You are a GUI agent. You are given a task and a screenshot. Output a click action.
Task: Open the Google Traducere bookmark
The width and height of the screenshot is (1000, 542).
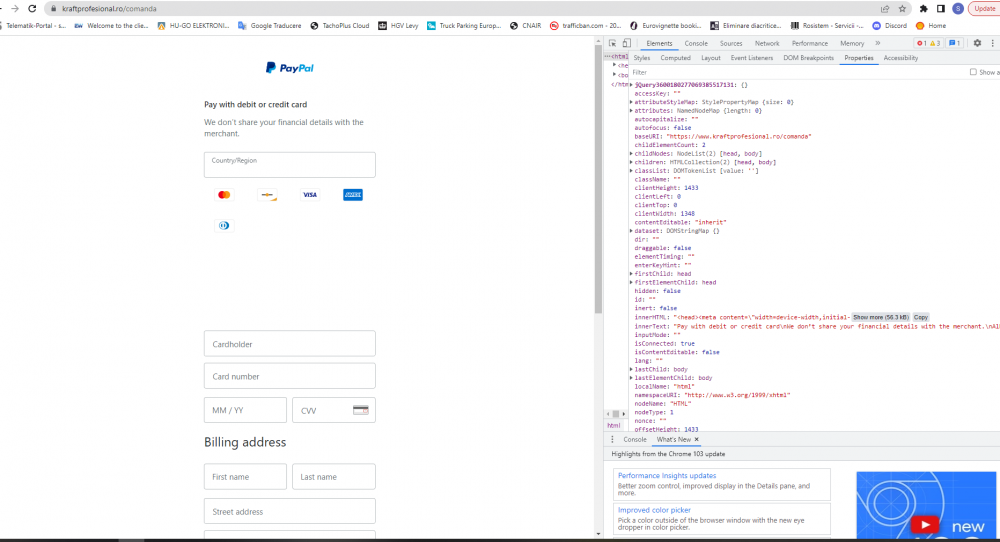270,26
